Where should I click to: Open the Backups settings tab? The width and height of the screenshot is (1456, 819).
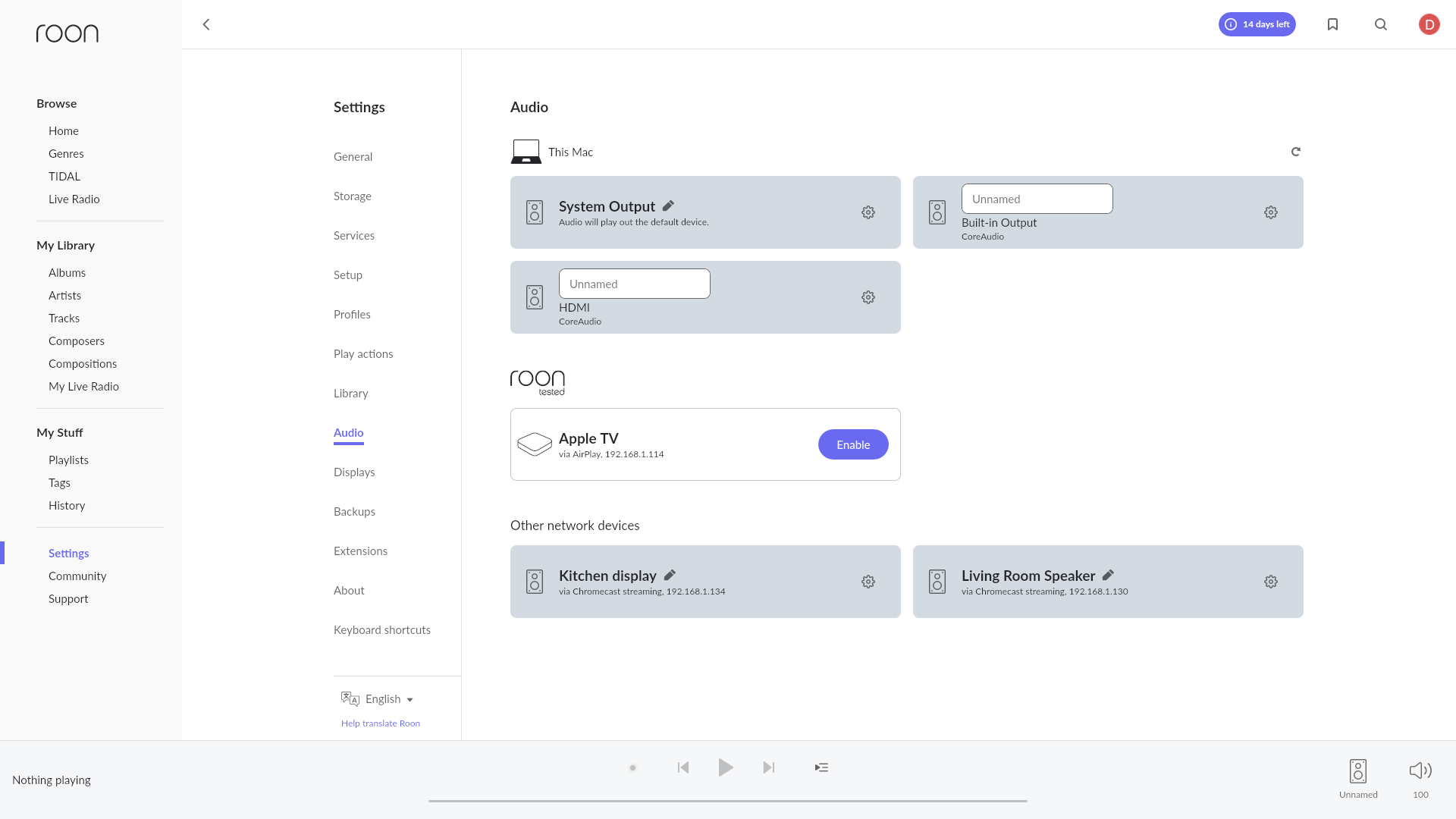(x=354, y=512)
